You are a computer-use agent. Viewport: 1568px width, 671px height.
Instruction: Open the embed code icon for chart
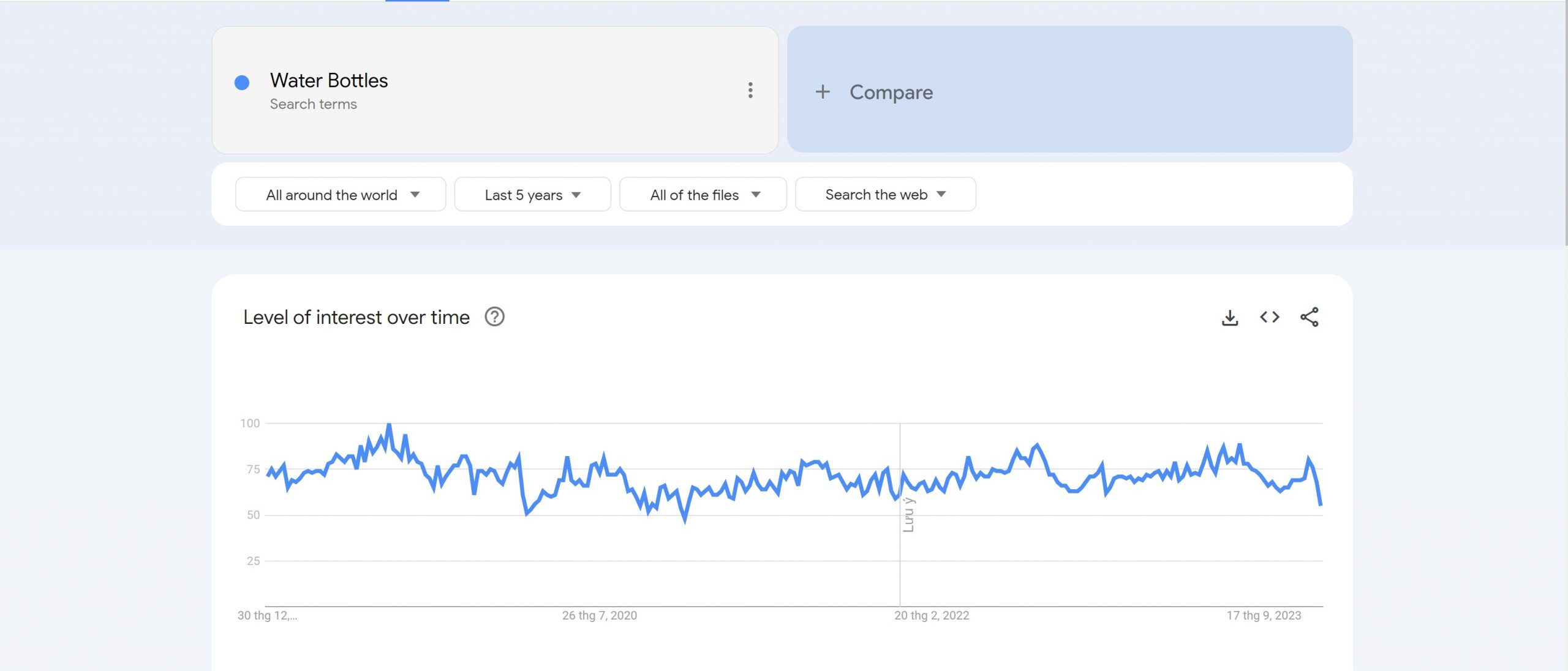click(1270, 317)
